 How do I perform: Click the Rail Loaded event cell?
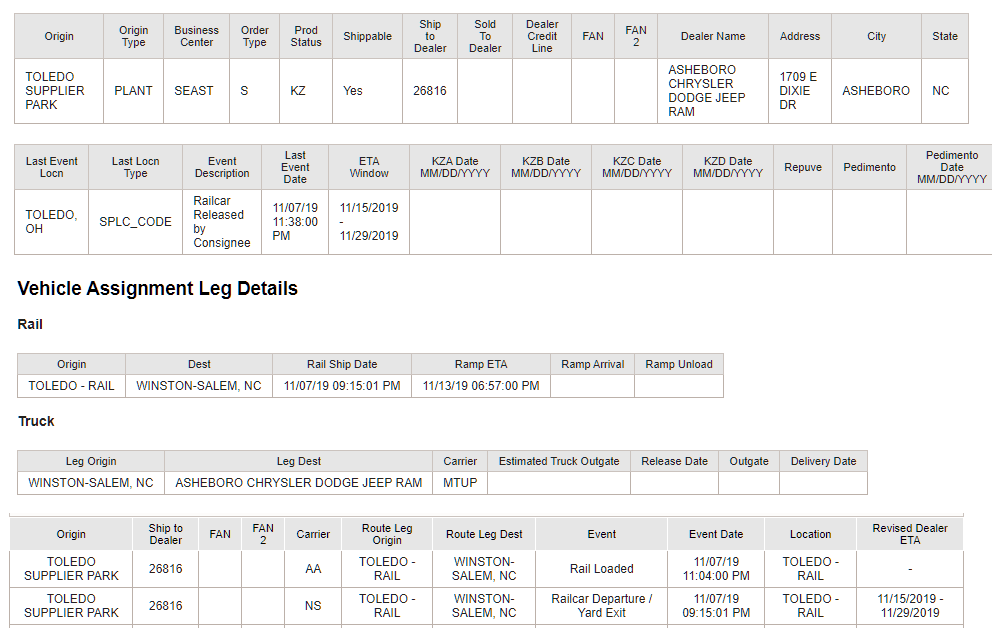click(x=602, y=569)
